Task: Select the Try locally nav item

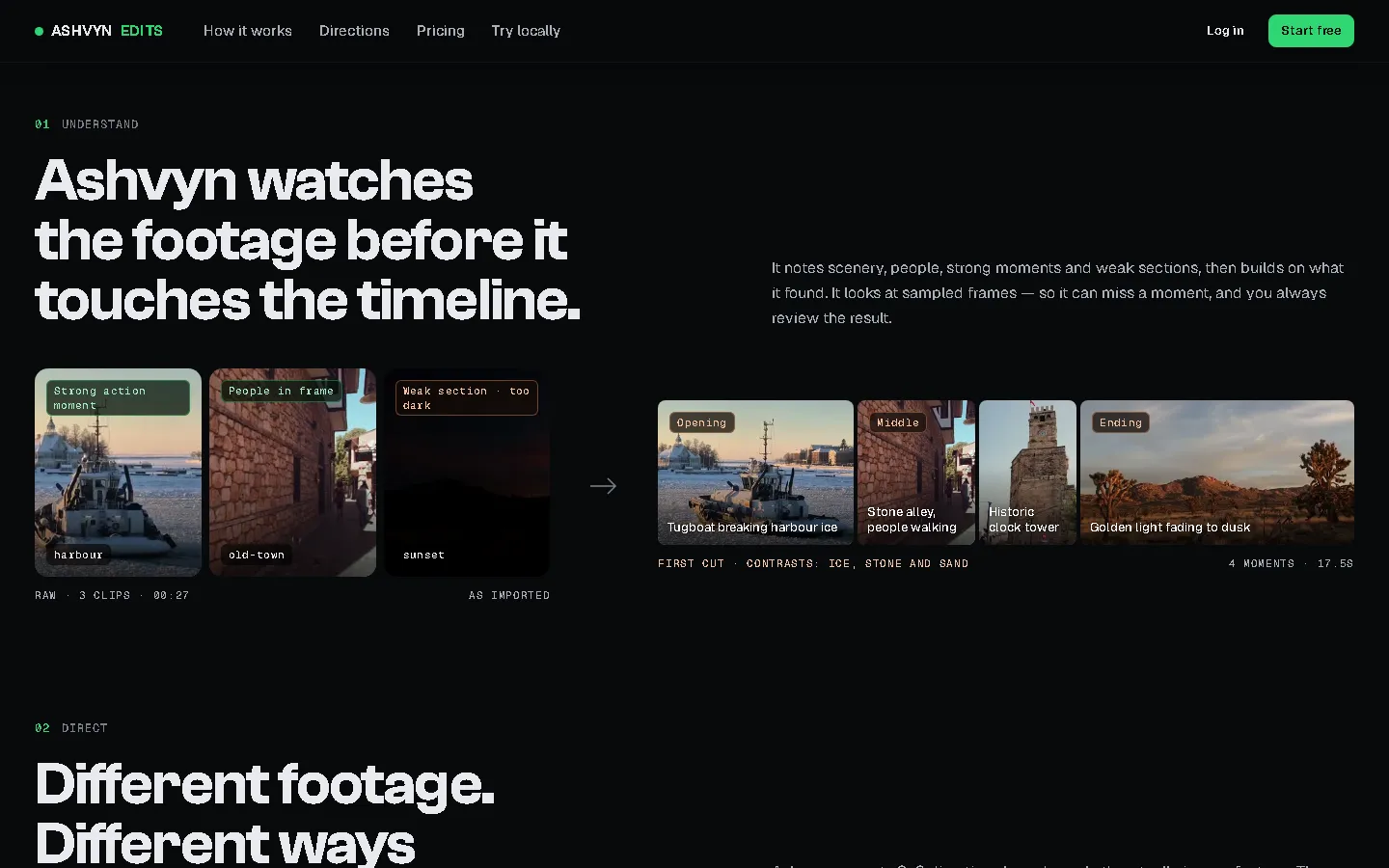Action: [x=526, y=31]
